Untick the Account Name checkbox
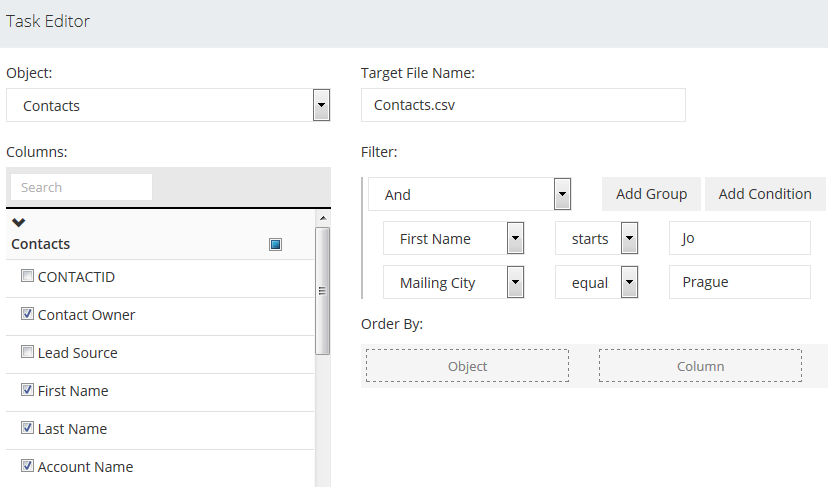The width and height of the screenshot is (828, 487). 27,467
